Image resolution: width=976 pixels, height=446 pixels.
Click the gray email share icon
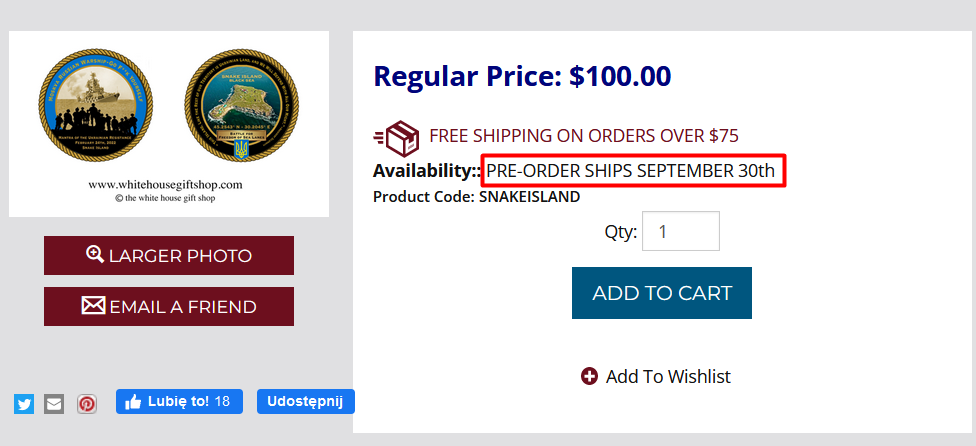click(54, 404)
